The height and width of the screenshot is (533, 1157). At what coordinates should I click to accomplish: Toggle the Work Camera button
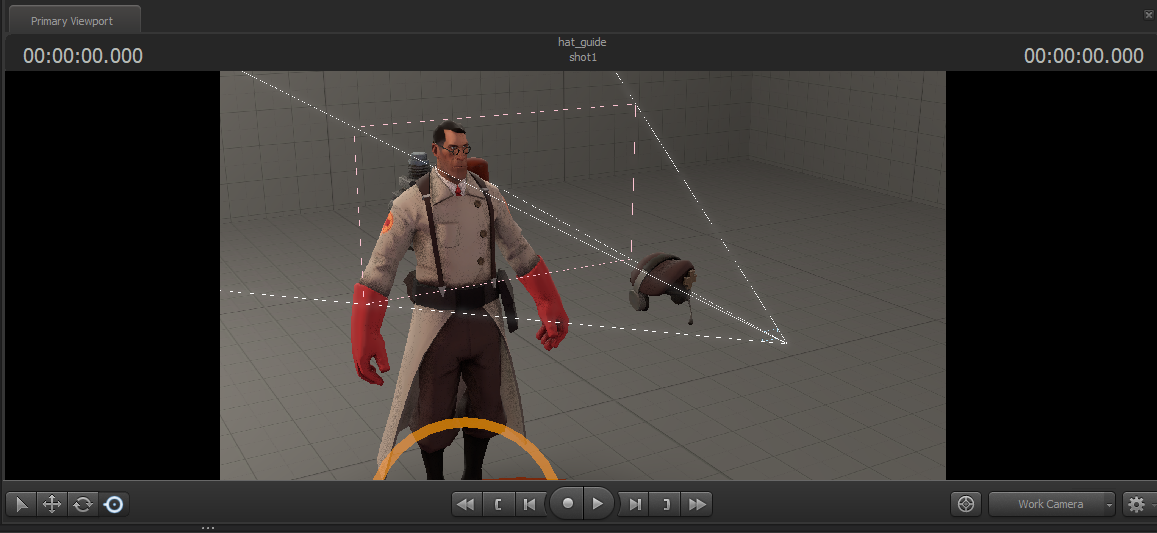(1050, 504)
